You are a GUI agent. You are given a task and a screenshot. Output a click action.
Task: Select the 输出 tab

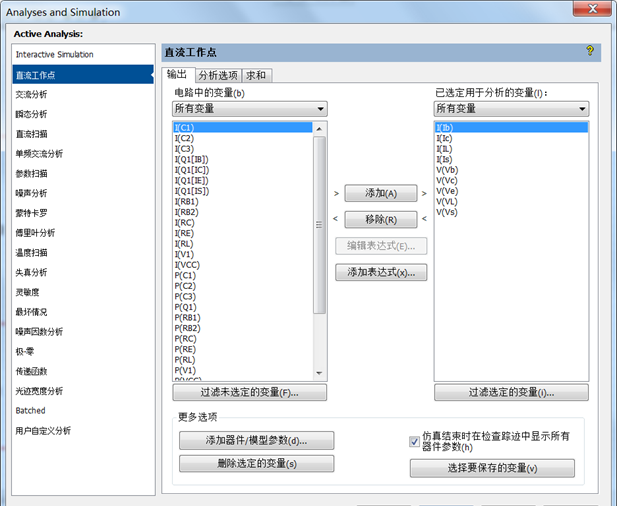pyautogui.click(x=176, y=75)
